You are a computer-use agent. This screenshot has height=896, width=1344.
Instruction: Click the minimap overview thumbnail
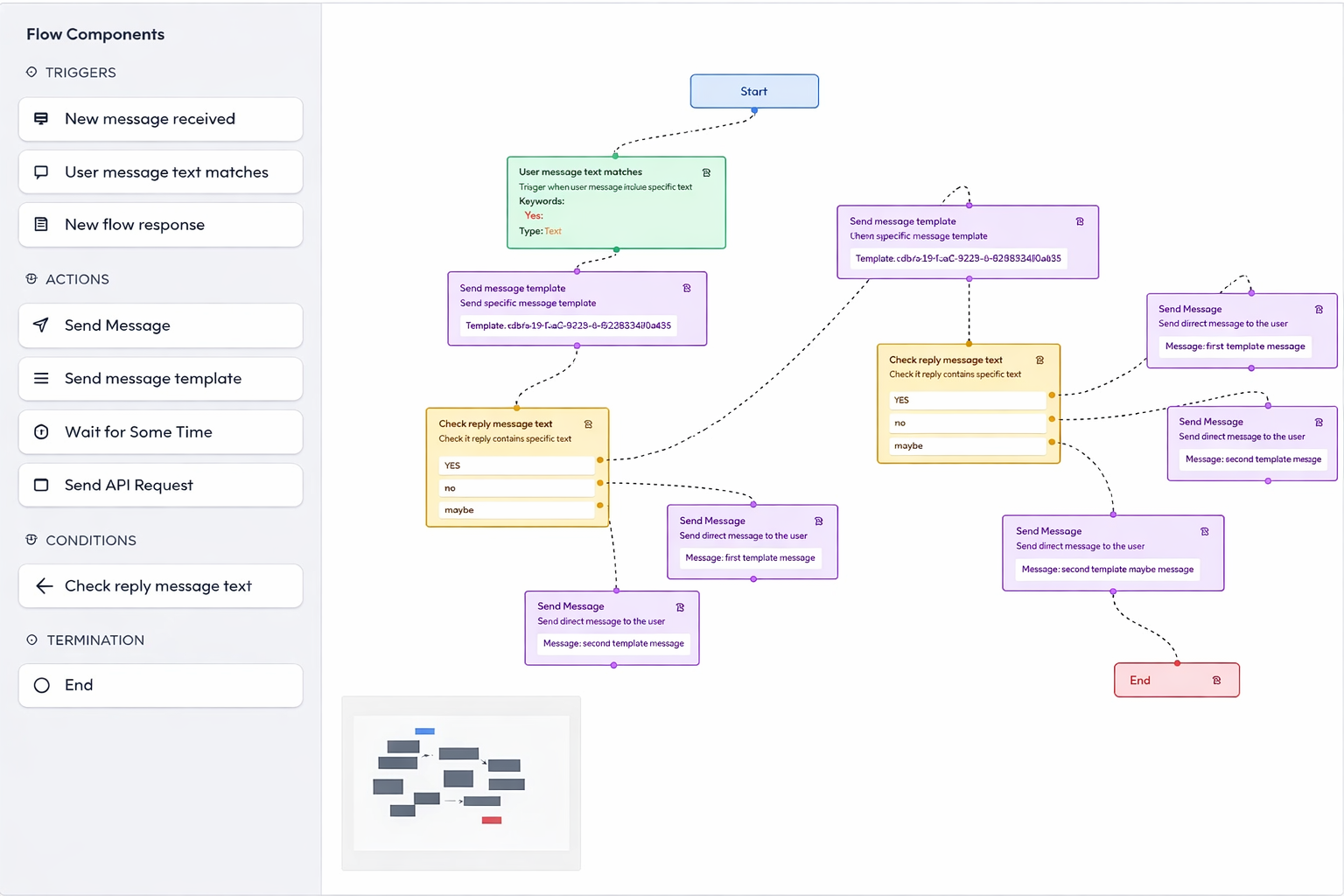click(x=461, y=783)
